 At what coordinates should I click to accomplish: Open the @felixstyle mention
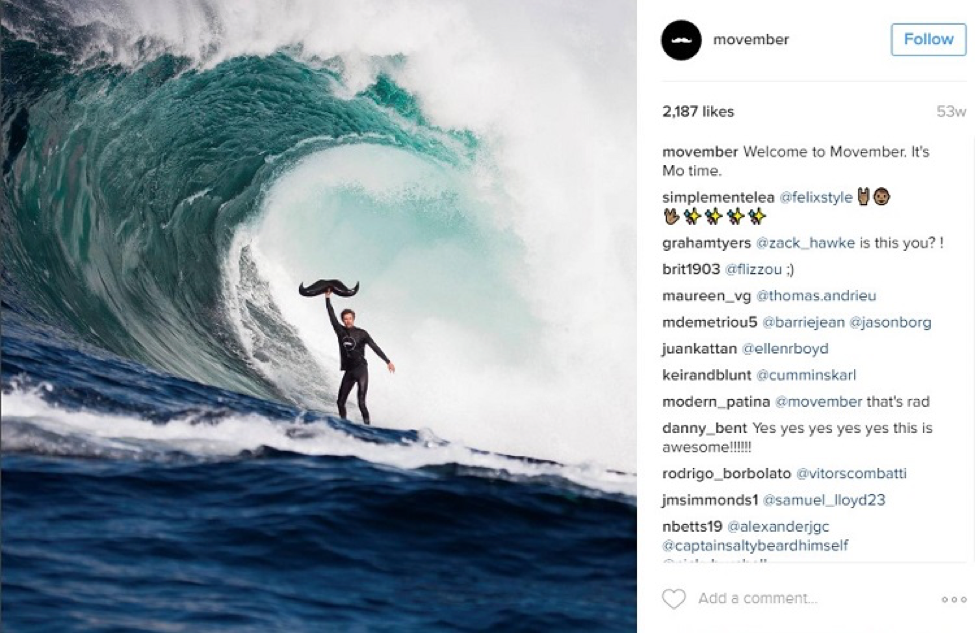click(816, 197)
